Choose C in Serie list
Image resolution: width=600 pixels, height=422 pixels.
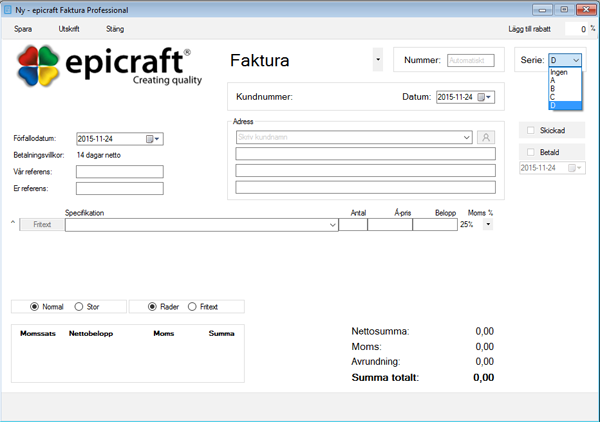[565, 97]
